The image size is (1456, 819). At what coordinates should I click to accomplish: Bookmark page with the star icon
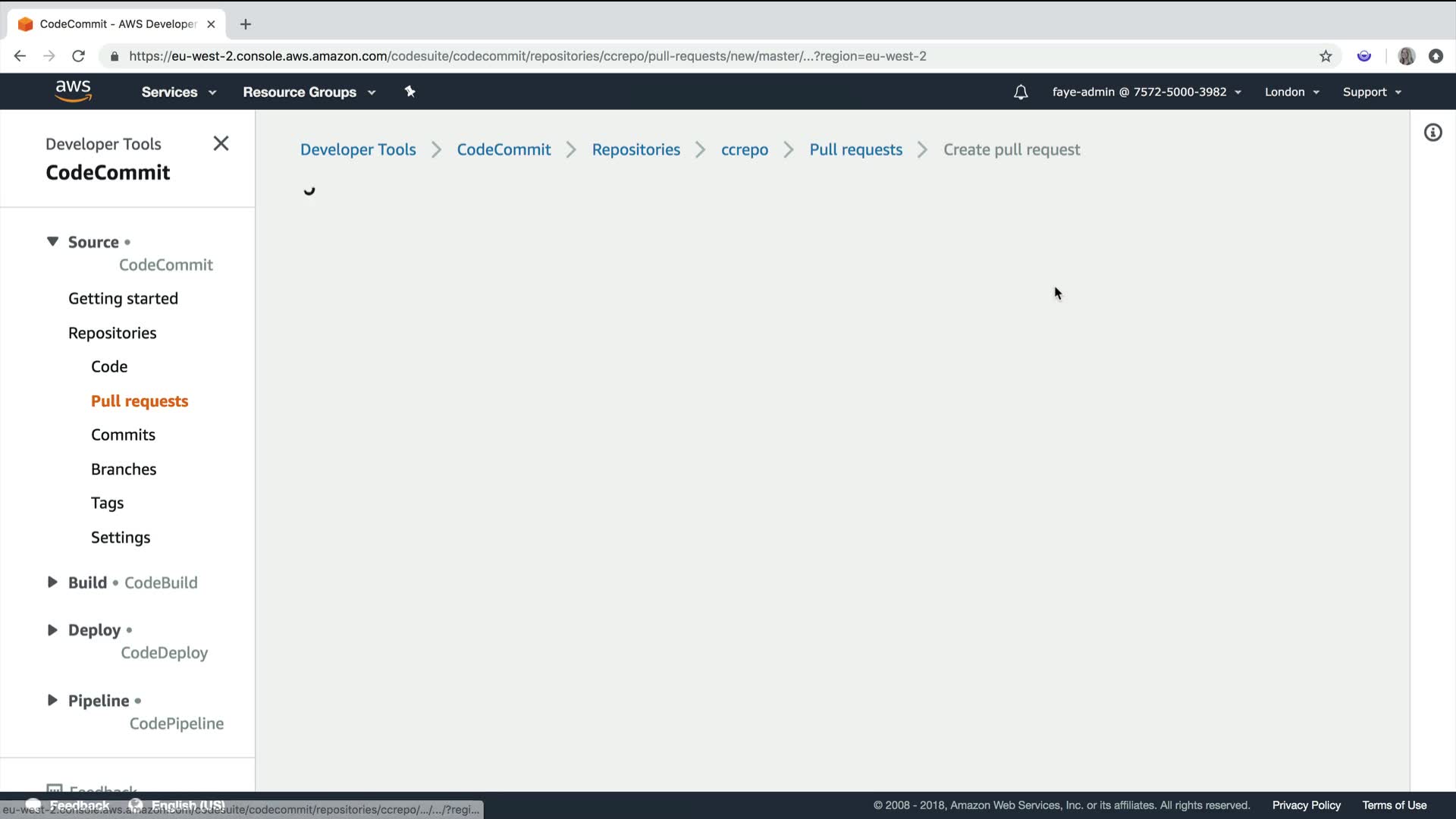[x=1326, y=56]
